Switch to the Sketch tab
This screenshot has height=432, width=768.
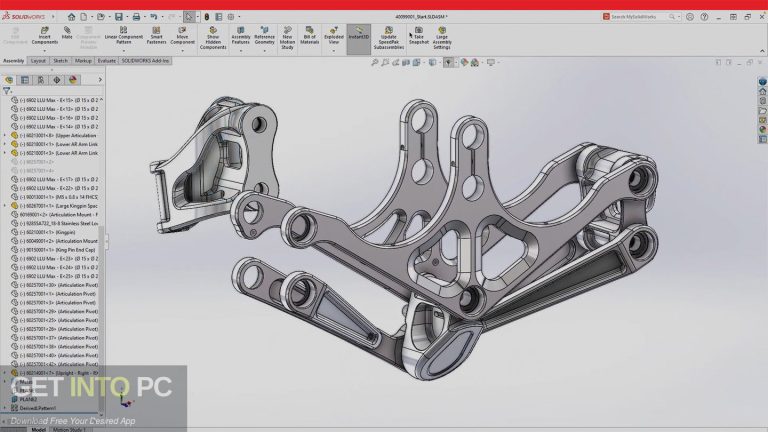[60, 60]
